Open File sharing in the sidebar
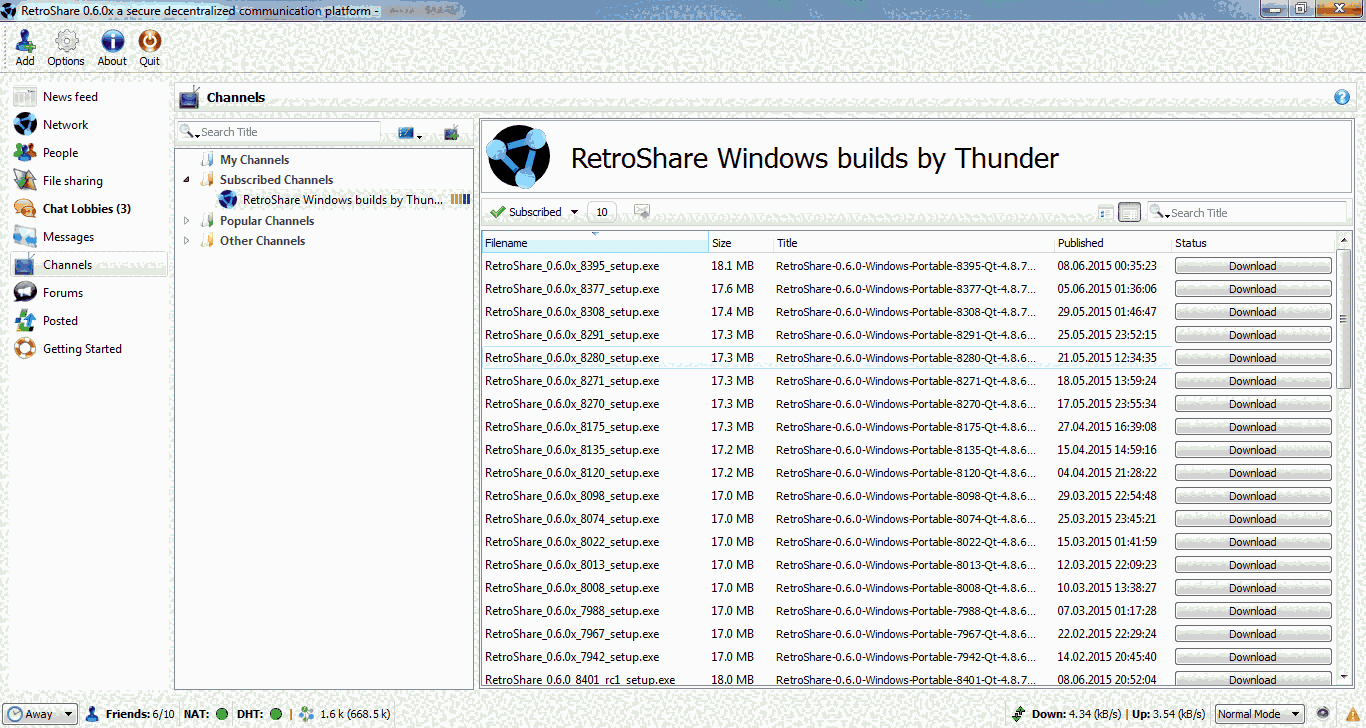Image resolution: width=1366 pixels, height=728 pixels. tap(72, 181)
